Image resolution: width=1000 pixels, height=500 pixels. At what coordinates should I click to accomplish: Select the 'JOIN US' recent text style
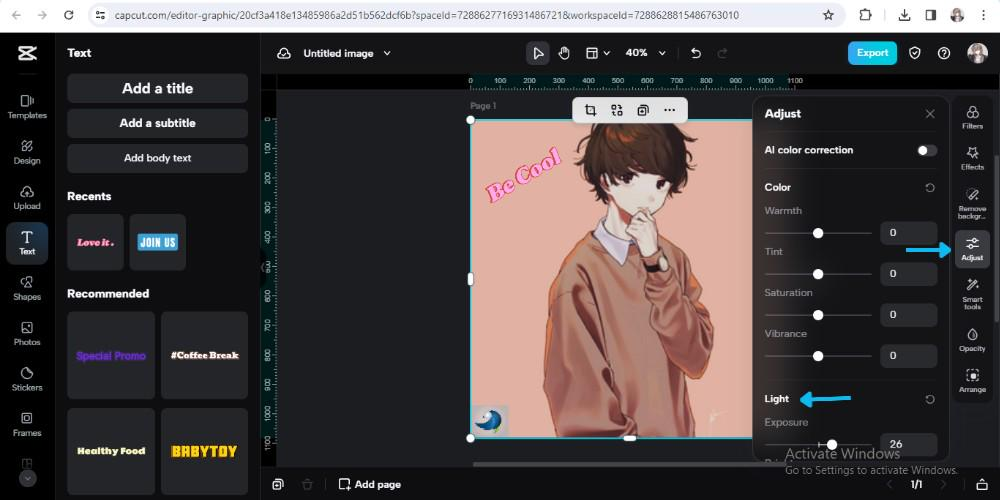(158, 242)
